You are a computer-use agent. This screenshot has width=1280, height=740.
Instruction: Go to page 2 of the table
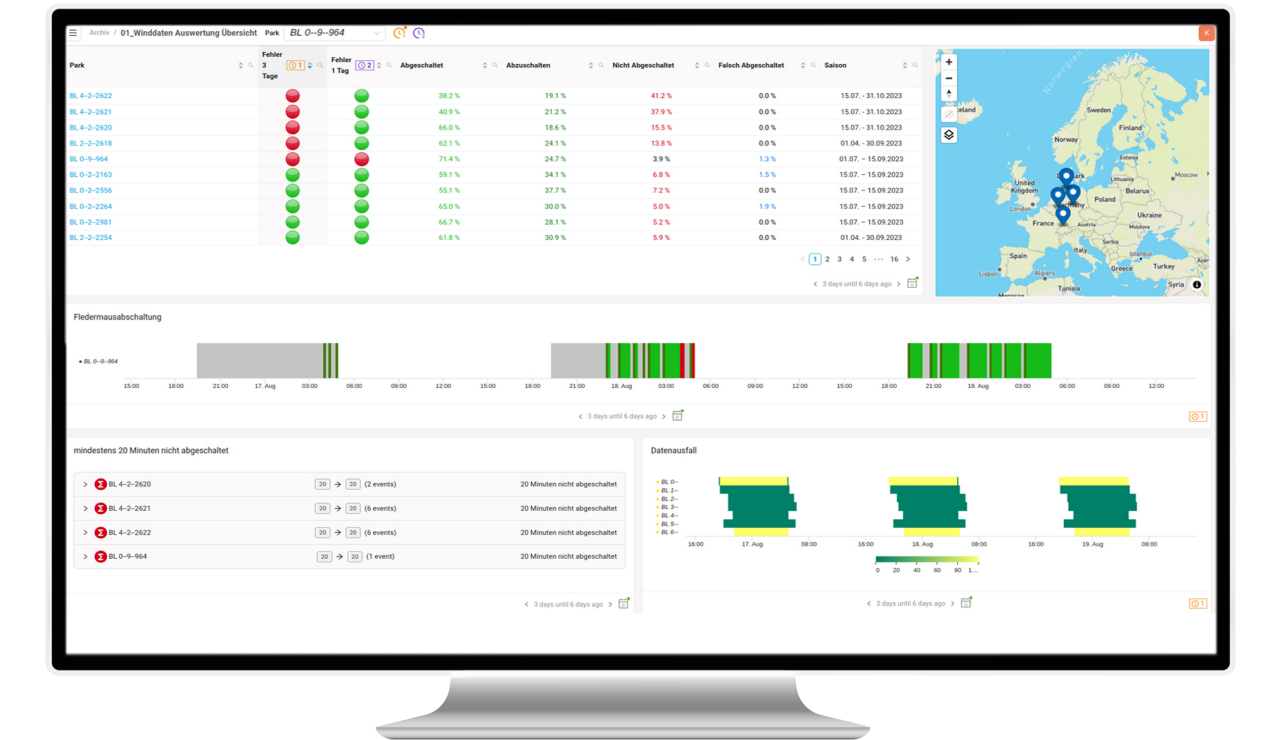[827, 259]
